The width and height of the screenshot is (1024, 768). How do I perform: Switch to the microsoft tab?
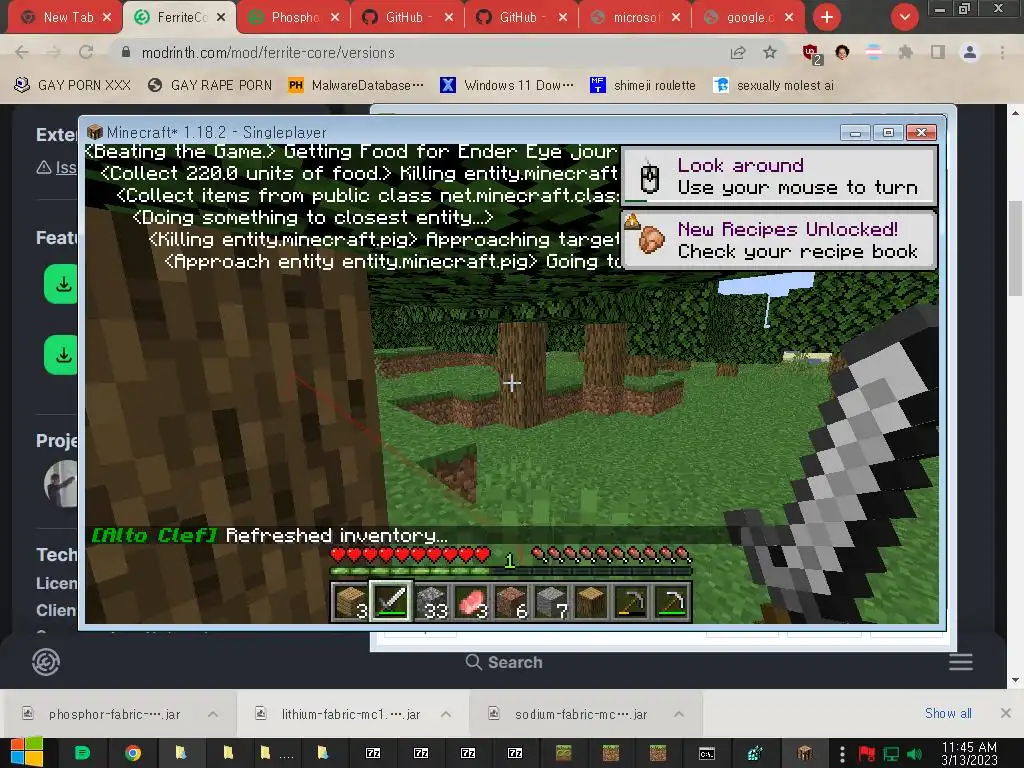coord(633,18)
